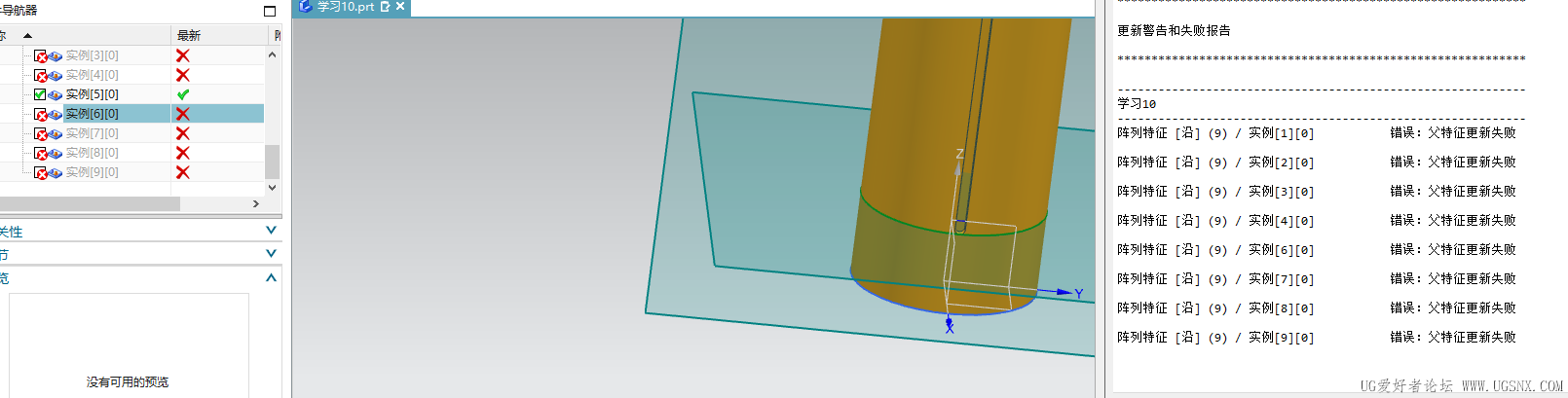Click the vertical scrollbar thumb in navigator
1568x398 pixels.
[x=272, y=161]
